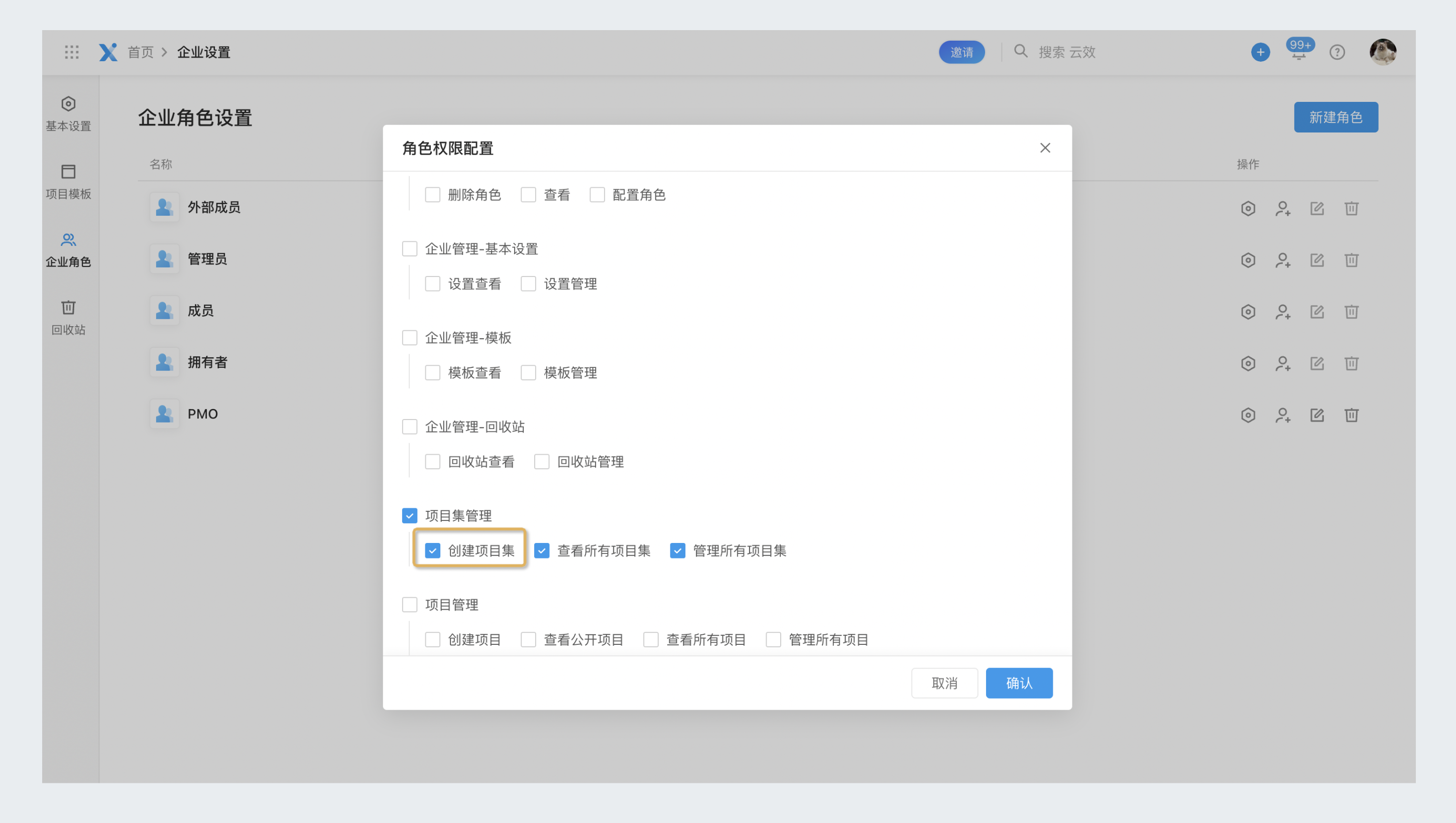Open the help question mark icon

click(x=1337, y=52)
